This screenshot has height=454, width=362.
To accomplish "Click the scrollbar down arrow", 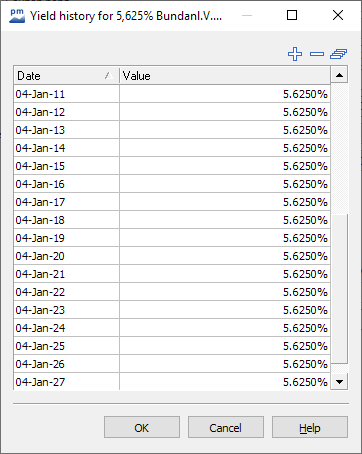I will tap(339, 382).
